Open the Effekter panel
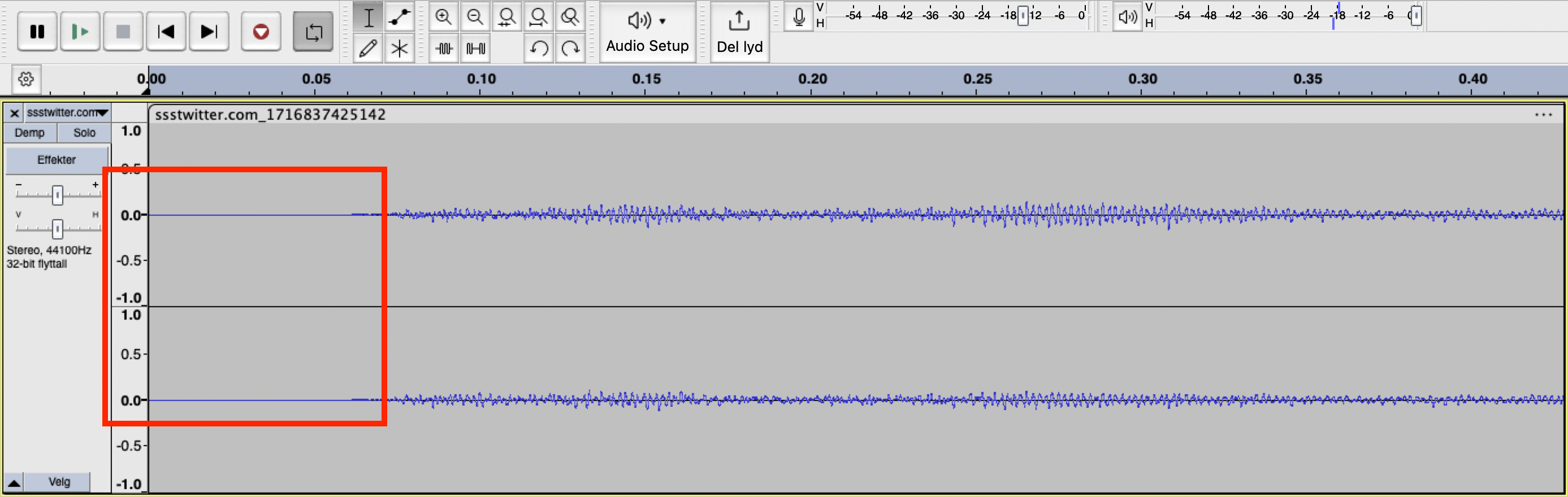Viewport: 1568px width, 497px height. coord(57,160)
